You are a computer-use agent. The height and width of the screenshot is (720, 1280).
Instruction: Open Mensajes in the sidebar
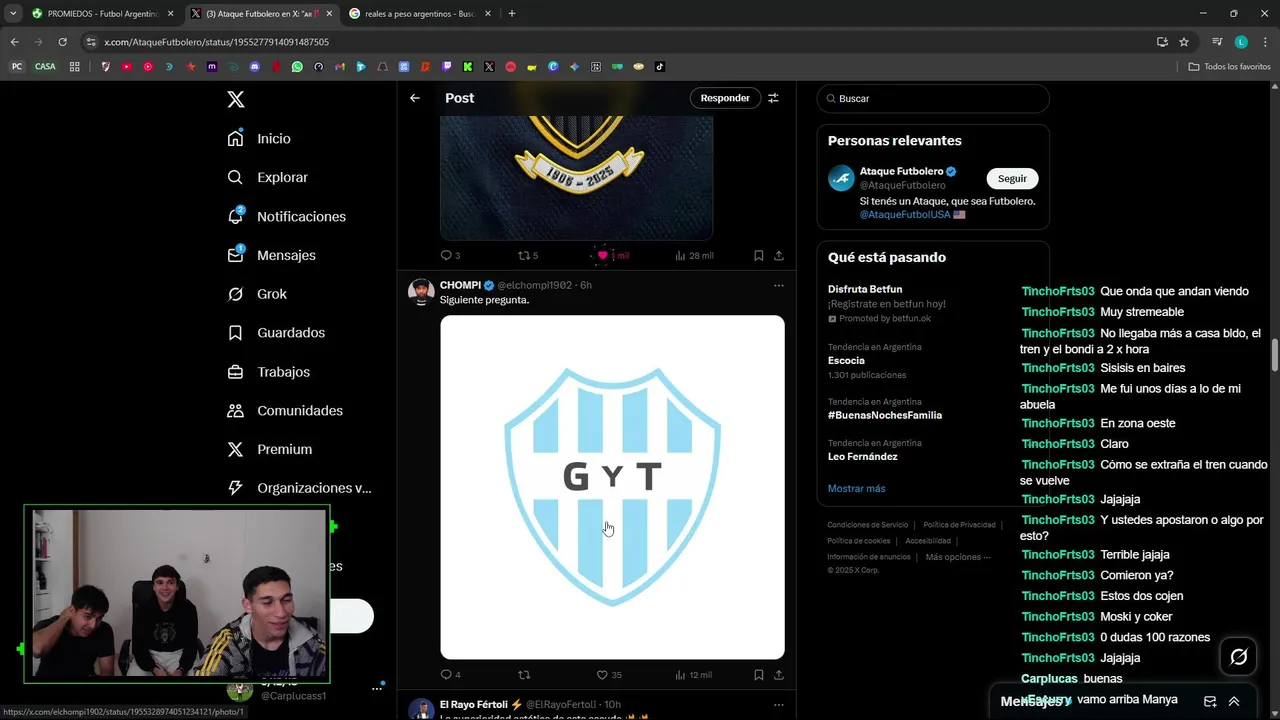tap(272, 255)
